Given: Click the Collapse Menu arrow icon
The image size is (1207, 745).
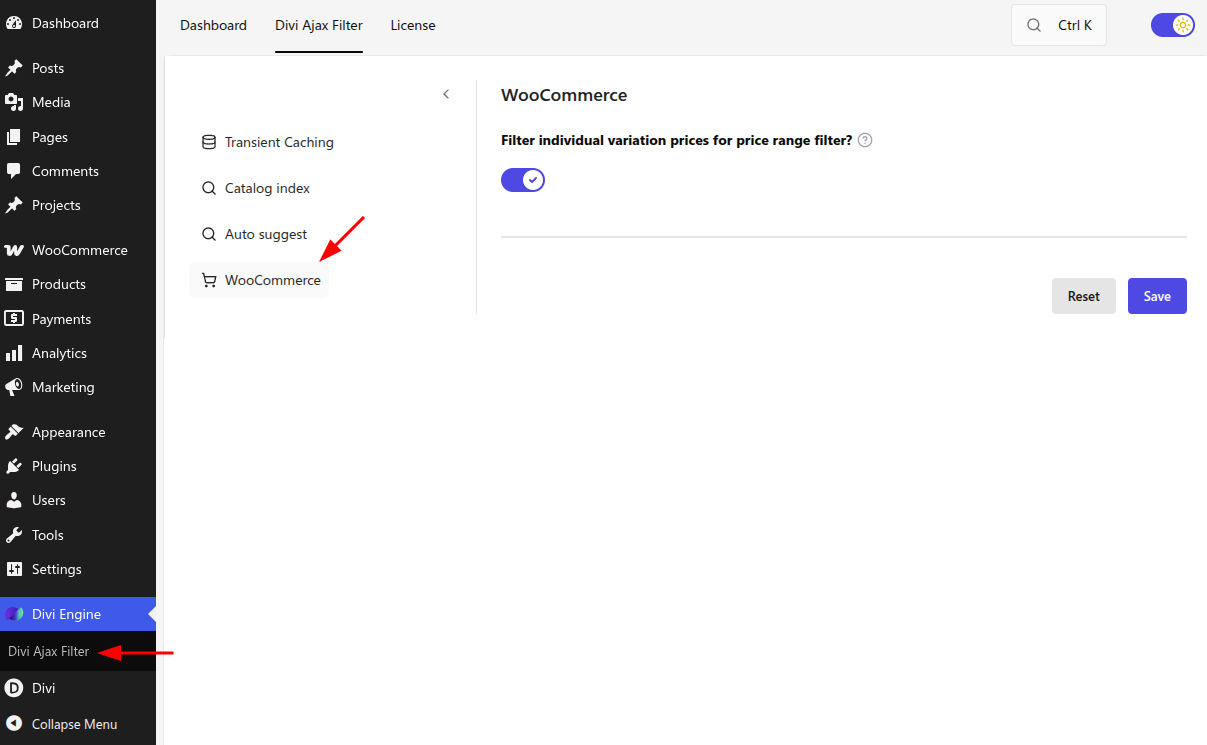Looking at the screenshot, I should [14, 724].
